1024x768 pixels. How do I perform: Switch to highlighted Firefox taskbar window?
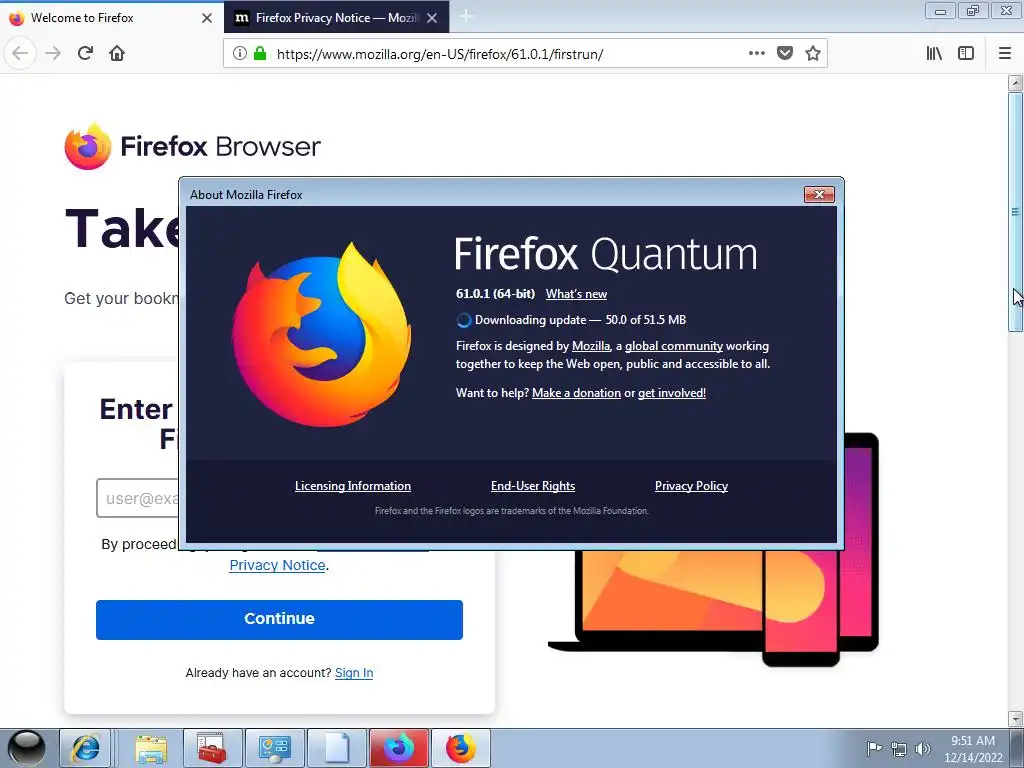[x=399, y=748]
